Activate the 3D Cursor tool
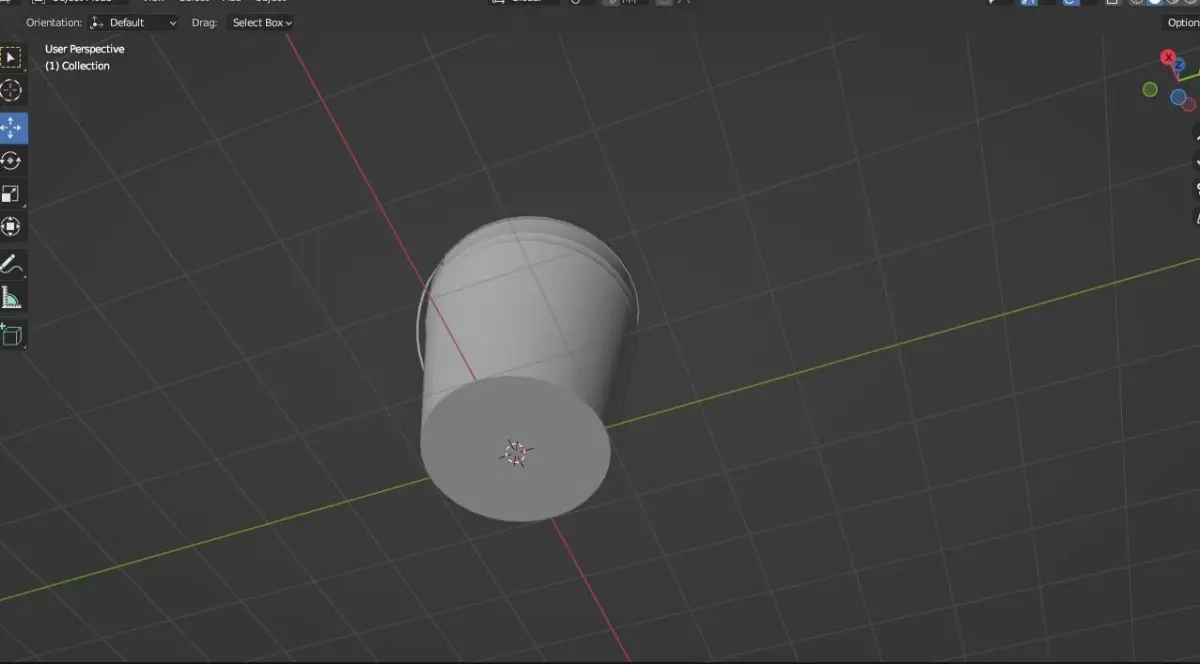Viewport: 1200px width, 664px height. (x=11, y=91)
